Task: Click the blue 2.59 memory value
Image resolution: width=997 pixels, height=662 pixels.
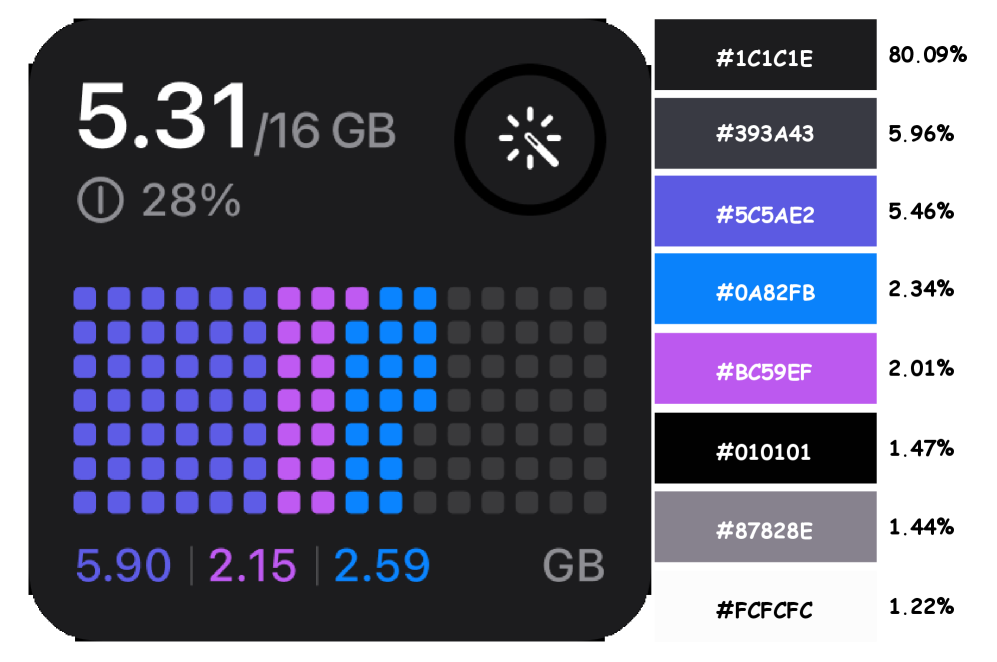Action: (x=381, y=566)
